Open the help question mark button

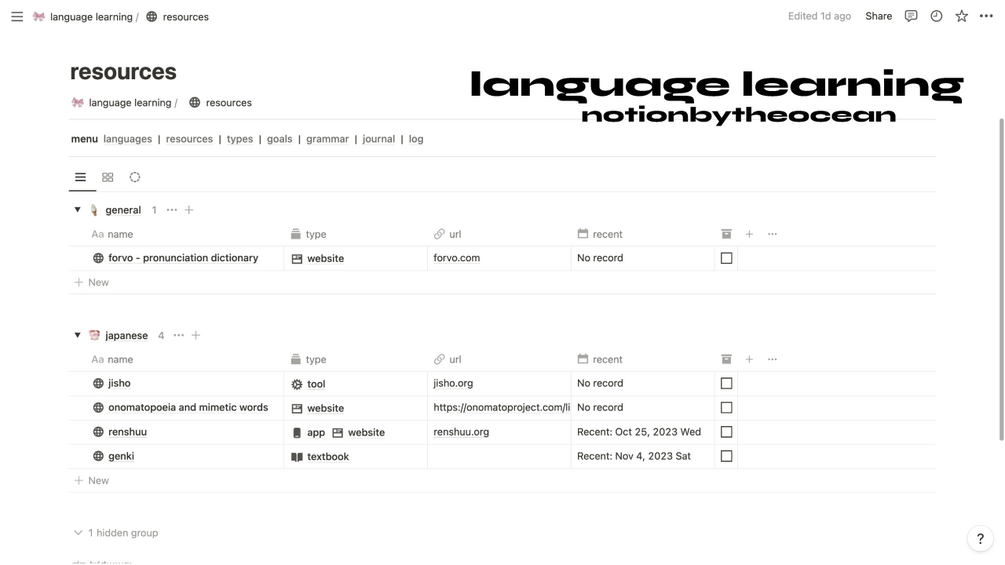click(980, 539)
